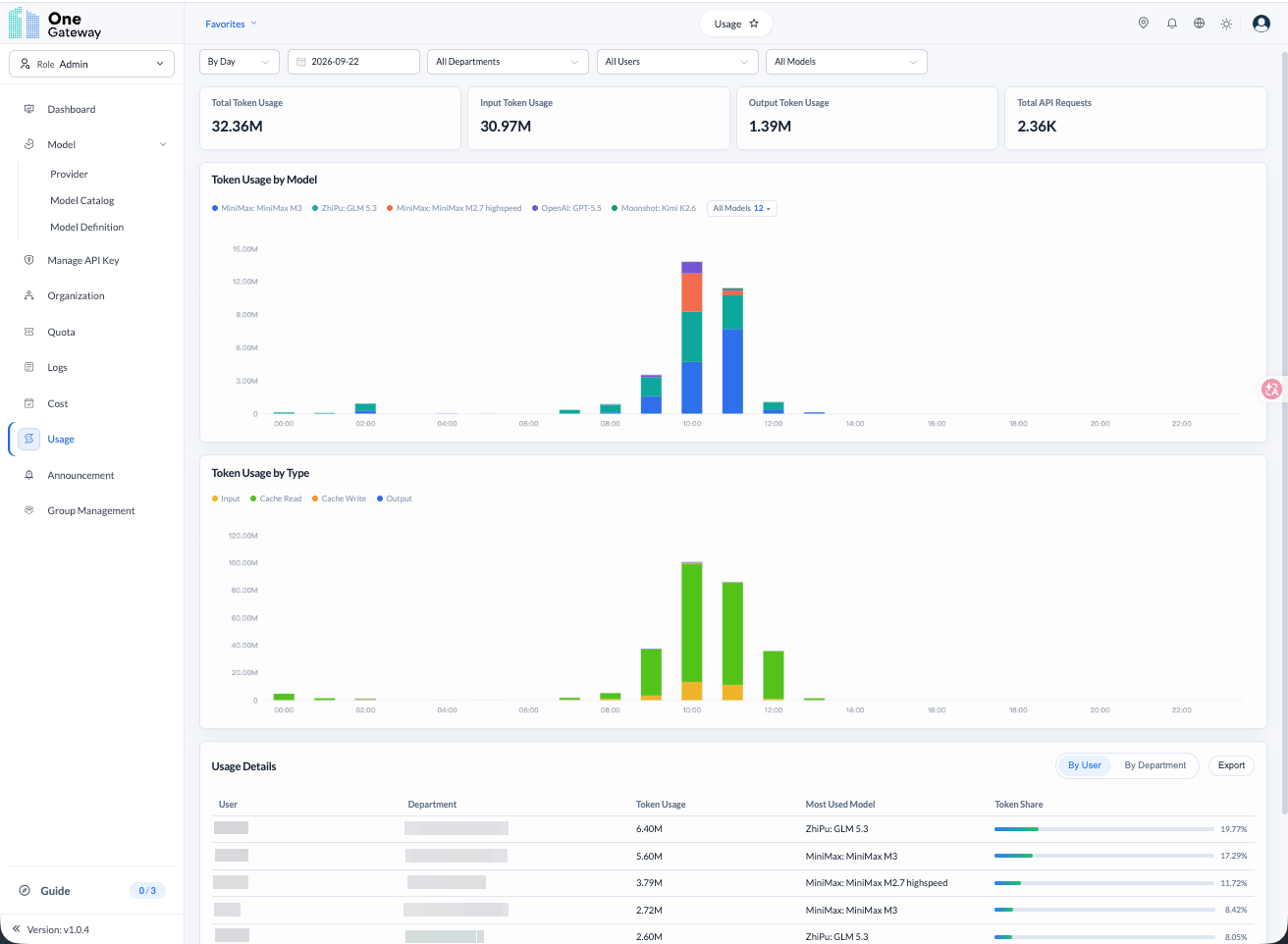Click the Manage API Key shield icon

pyautogui.click(x=28, y=260)
